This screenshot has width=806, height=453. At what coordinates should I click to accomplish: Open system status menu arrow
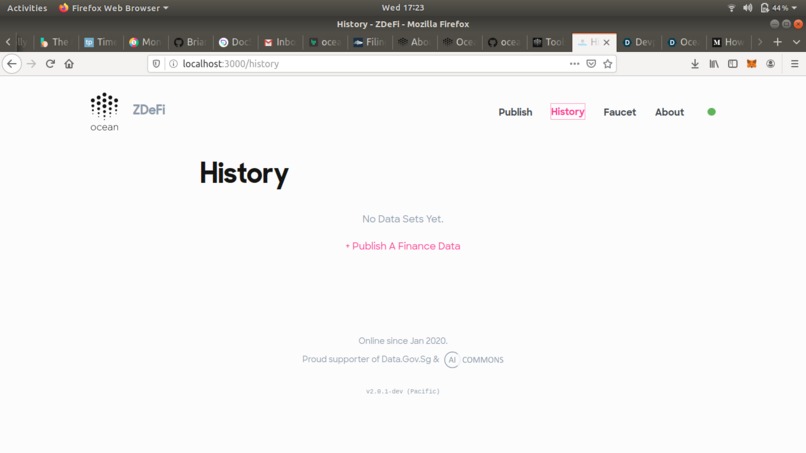(794, 8)
